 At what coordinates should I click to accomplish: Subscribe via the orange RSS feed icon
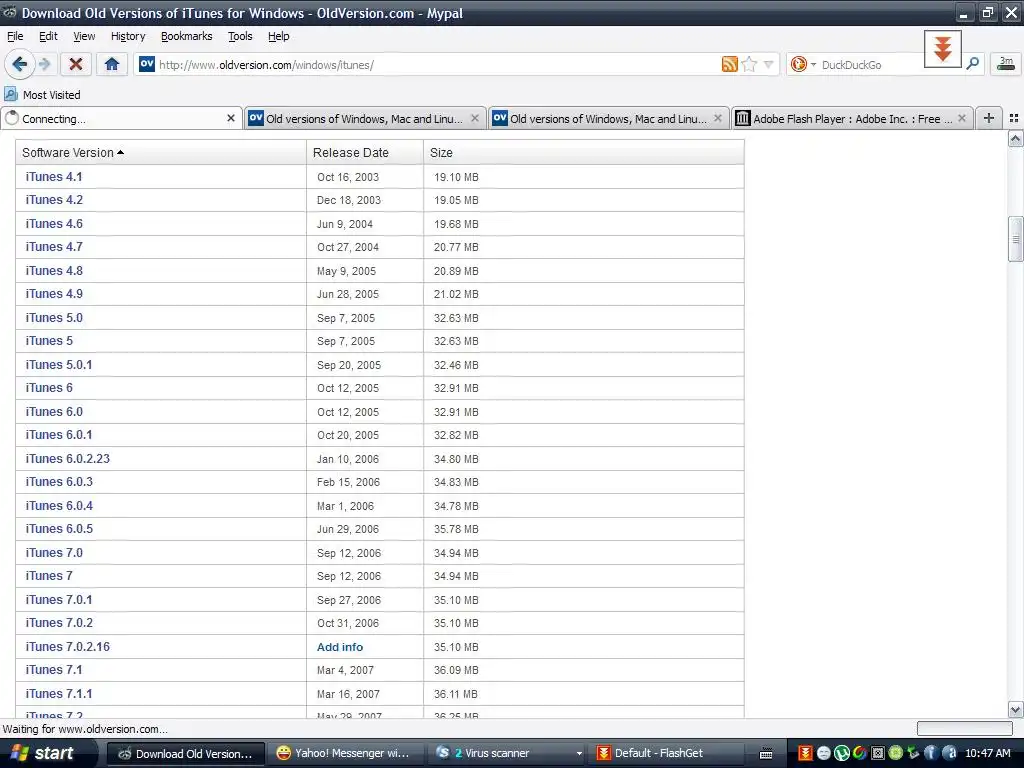(x=729, y=64)
